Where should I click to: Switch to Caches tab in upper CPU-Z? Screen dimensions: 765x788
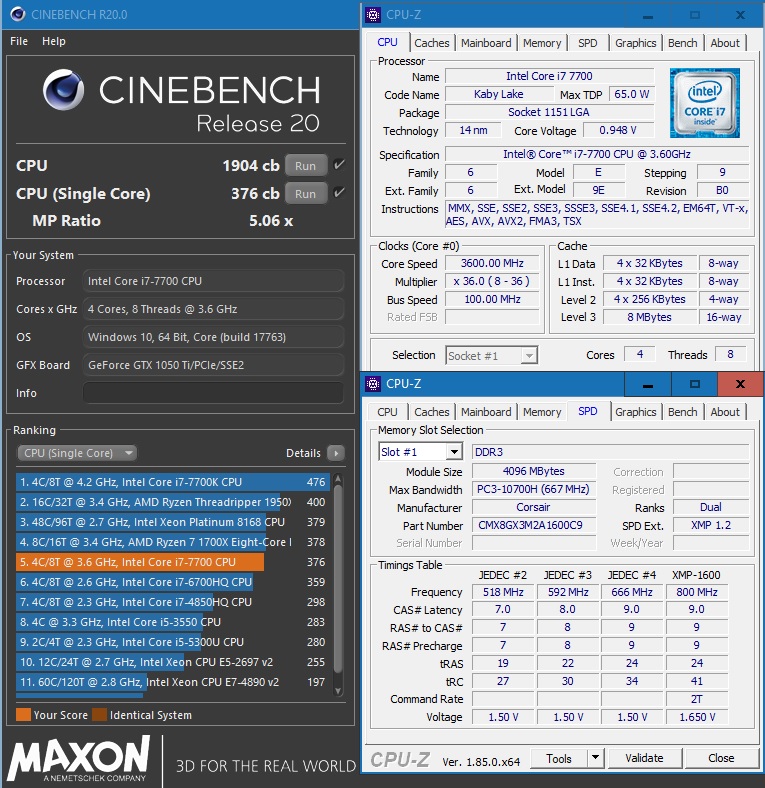(x=432, y=43)
